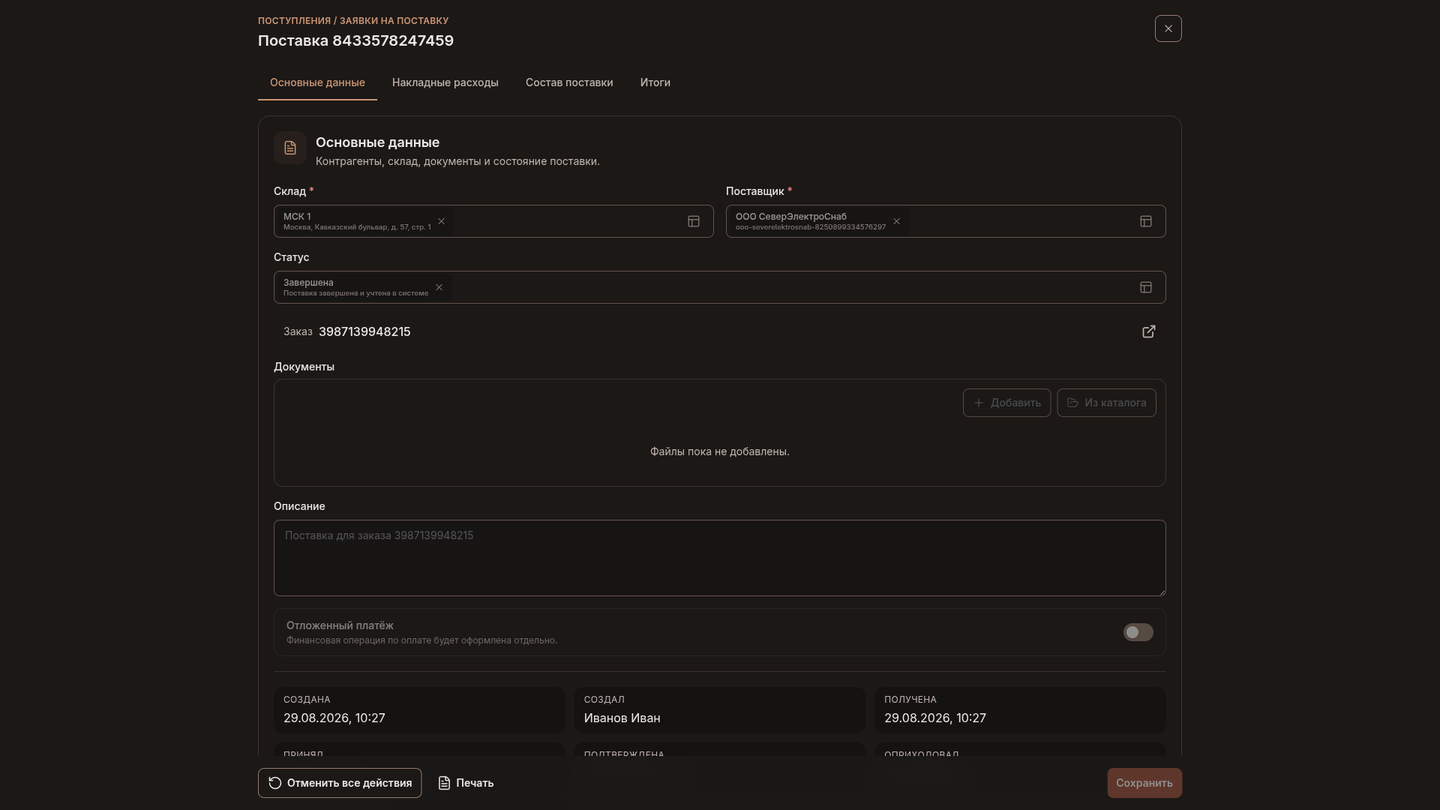
Task: Click Отменить все действия button
Action: pos(340,783)
